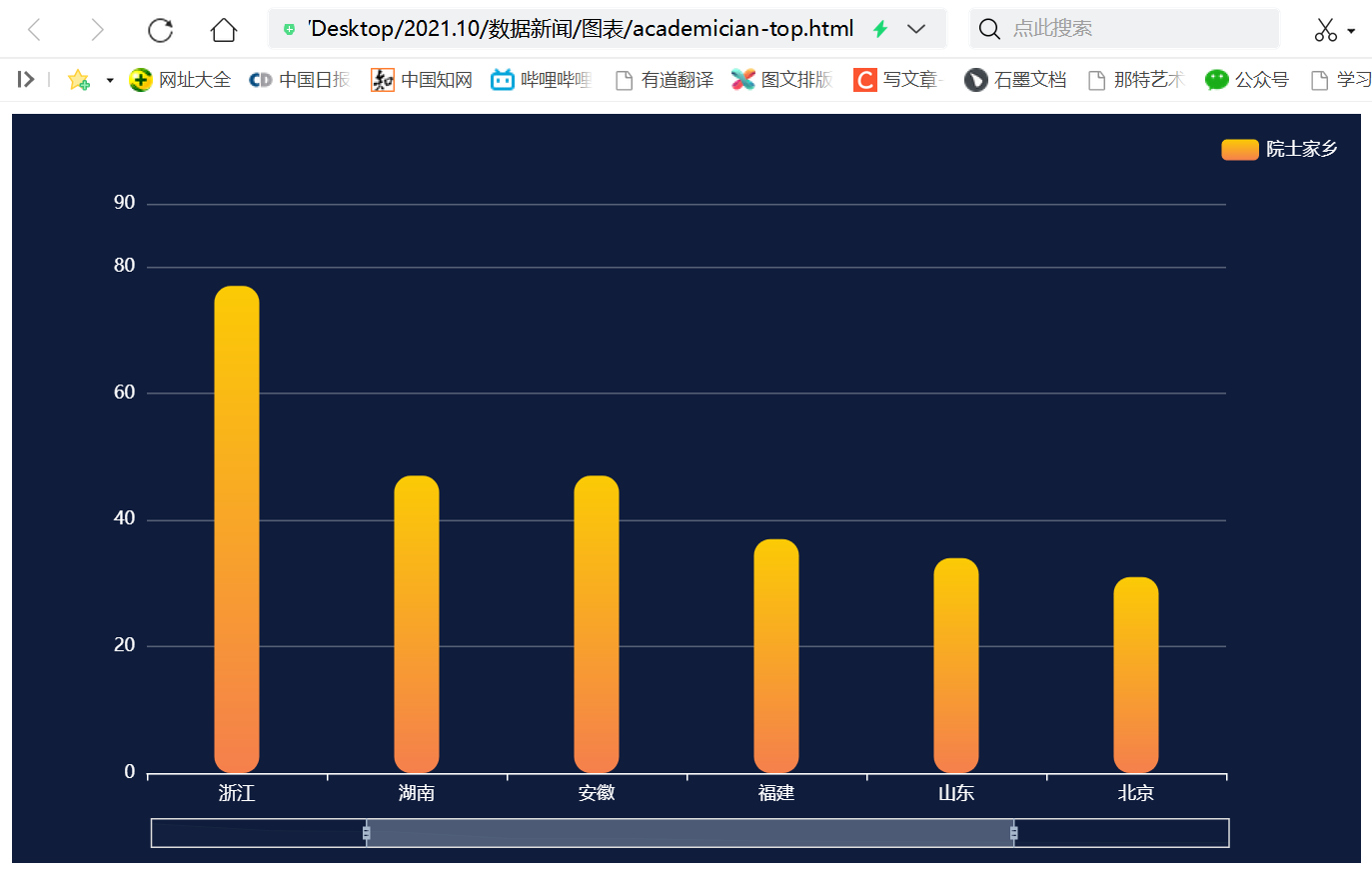Click the 20 y-axis value
Image resolution: width=1372 pixels, height=873 pixels.
click(x=124, y=645)
